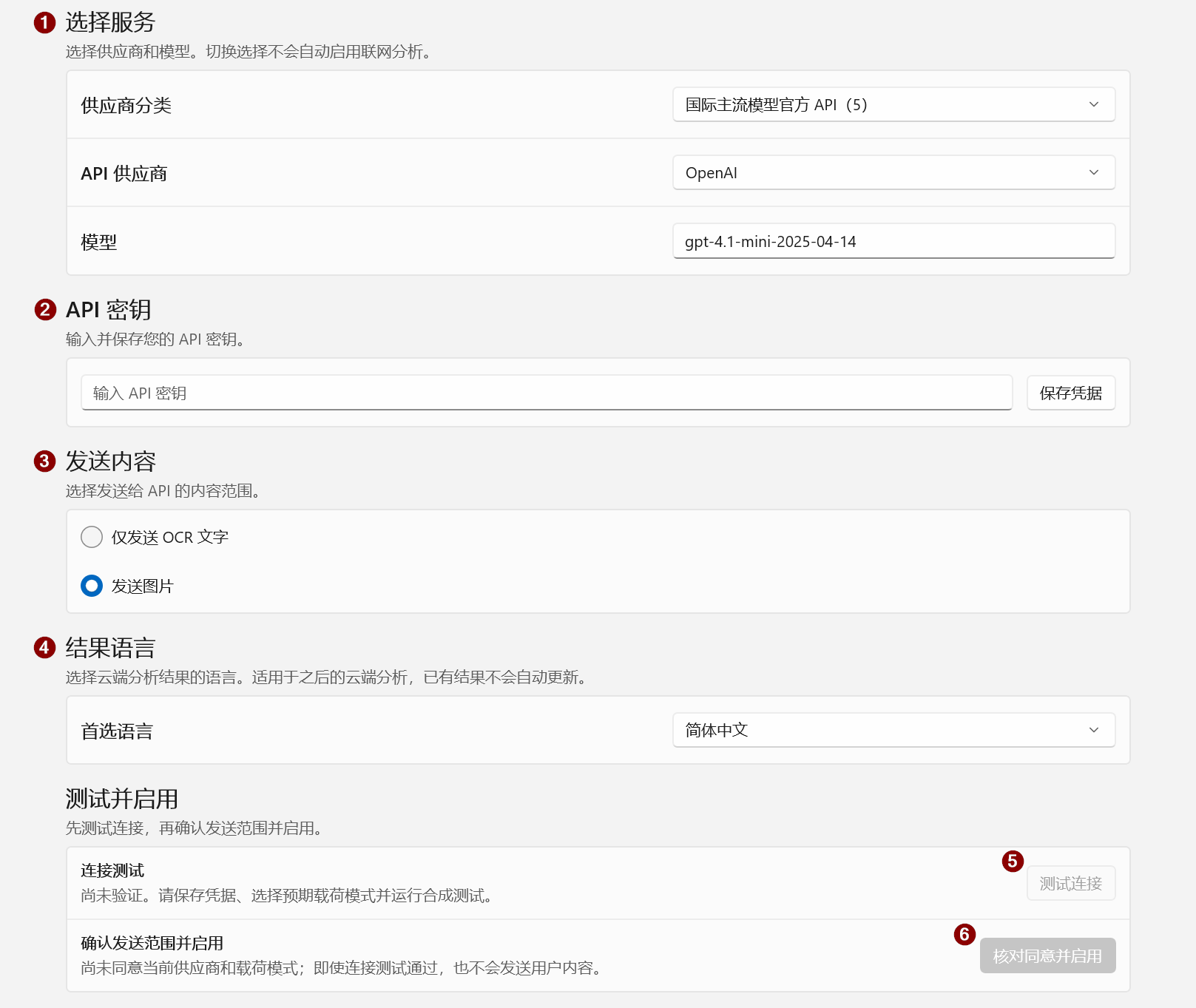Click the 首选语言 row label
The image size is (1196, 1008).
(x=117, y=731)
